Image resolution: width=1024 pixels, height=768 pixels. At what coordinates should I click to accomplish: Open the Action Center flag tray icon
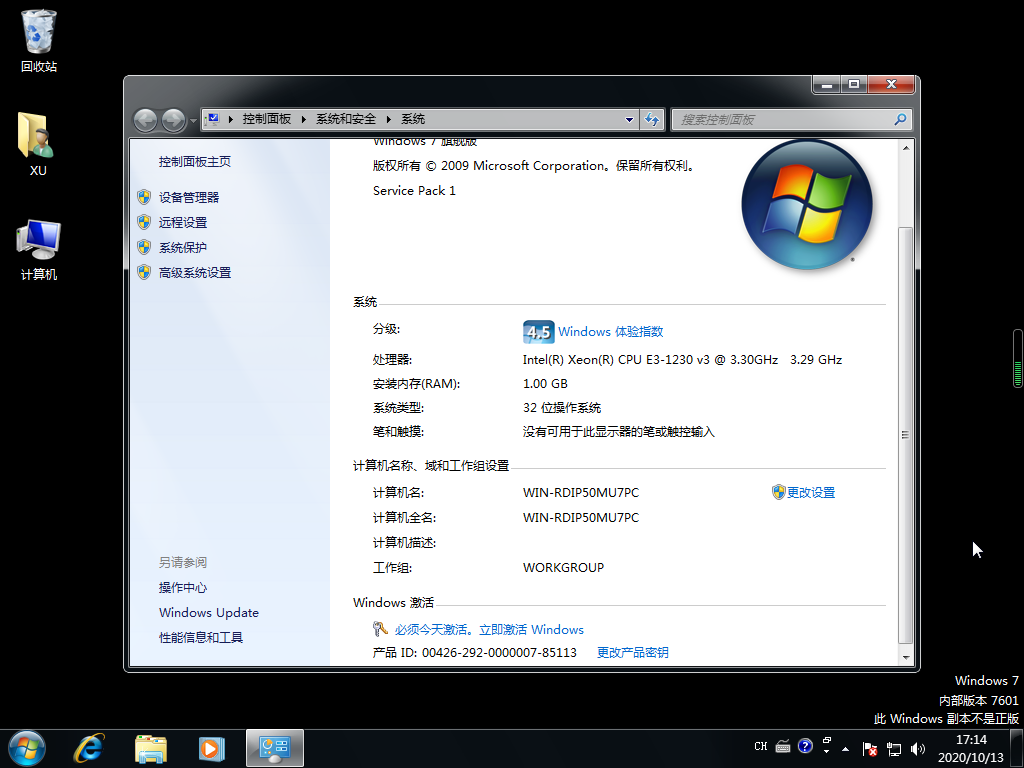click(x=871, y=748)
